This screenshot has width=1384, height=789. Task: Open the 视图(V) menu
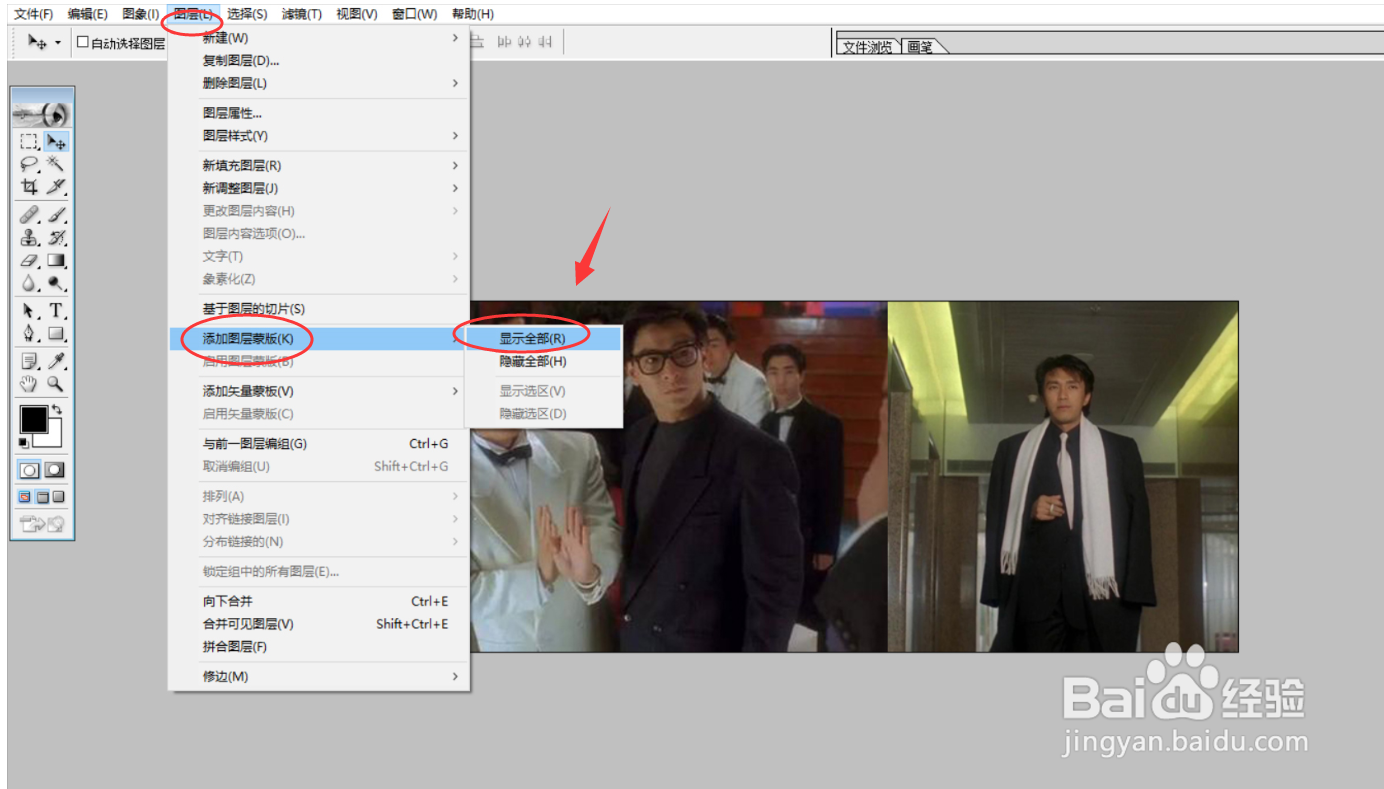[x=357, y=14]
